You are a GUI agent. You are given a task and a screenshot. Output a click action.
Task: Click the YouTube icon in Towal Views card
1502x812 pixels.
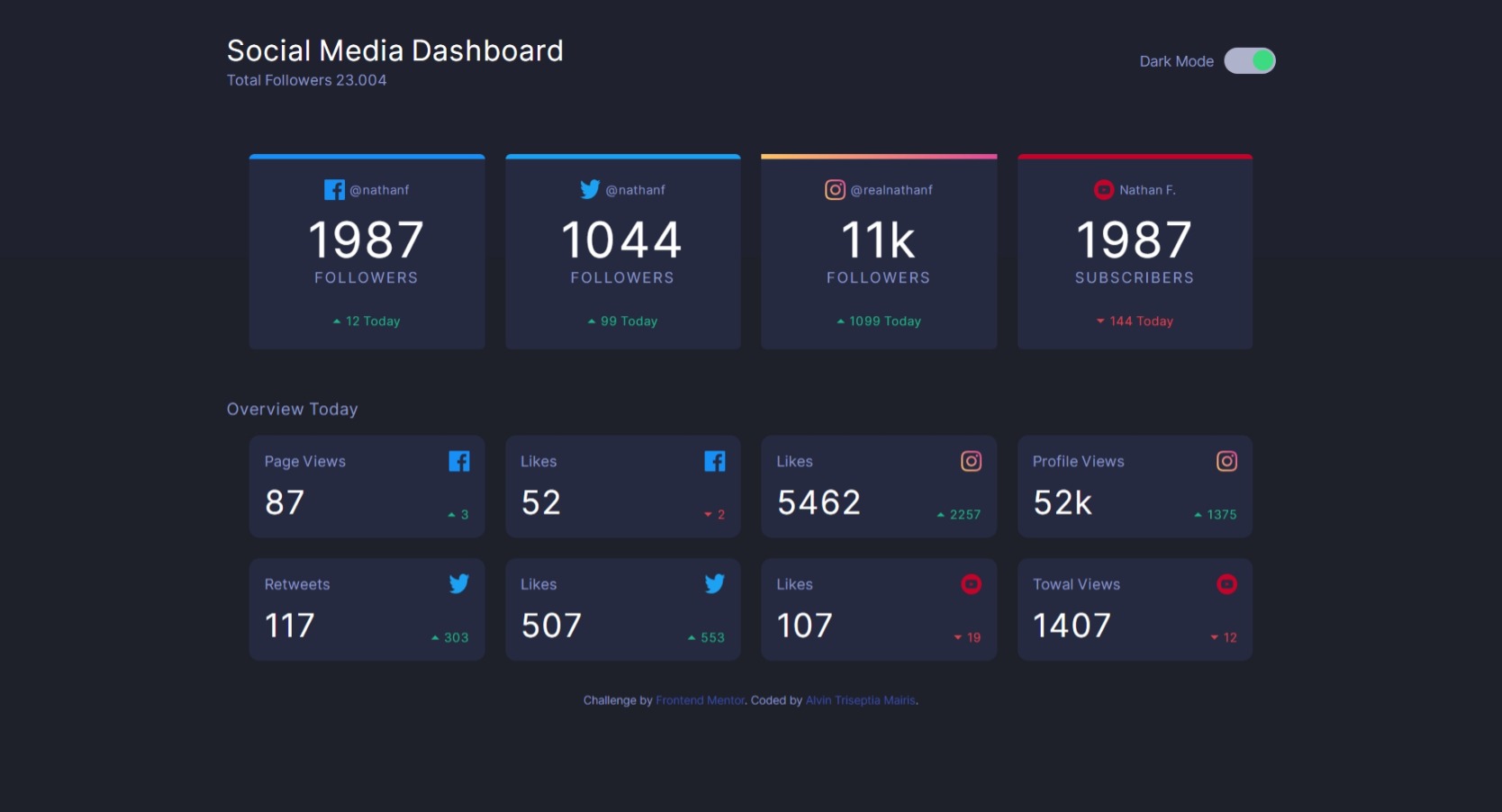[1227, 584]
